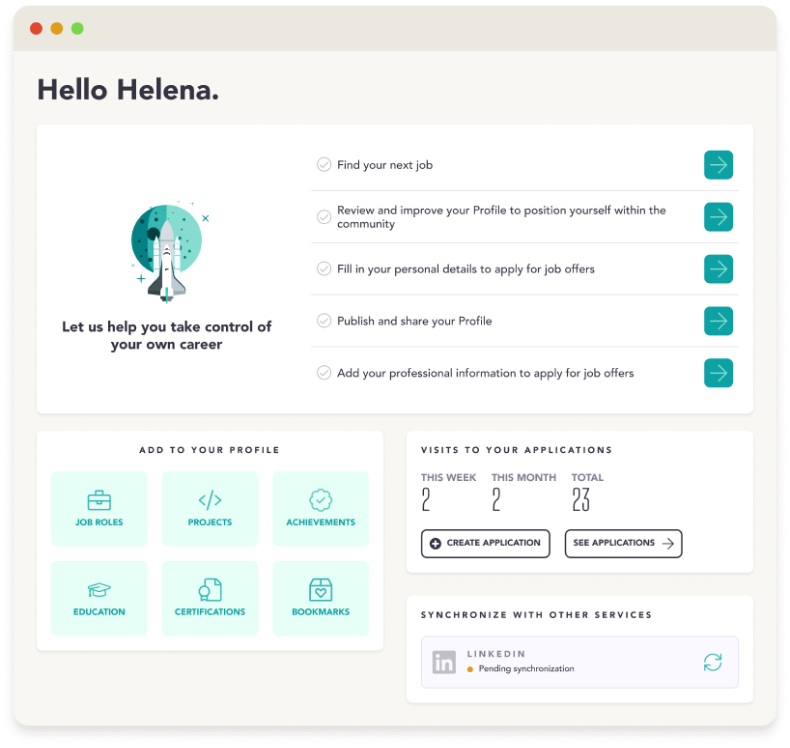Mark Fill in your personal details check circle
The image size is (790, 748).
click(324, 269)
